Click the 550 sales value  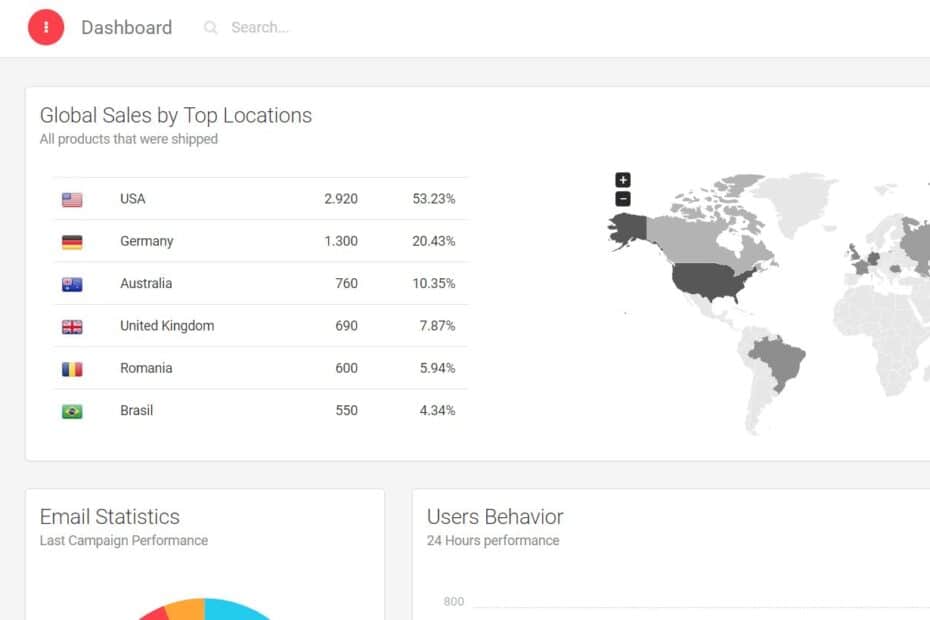(x=346, y=411)
